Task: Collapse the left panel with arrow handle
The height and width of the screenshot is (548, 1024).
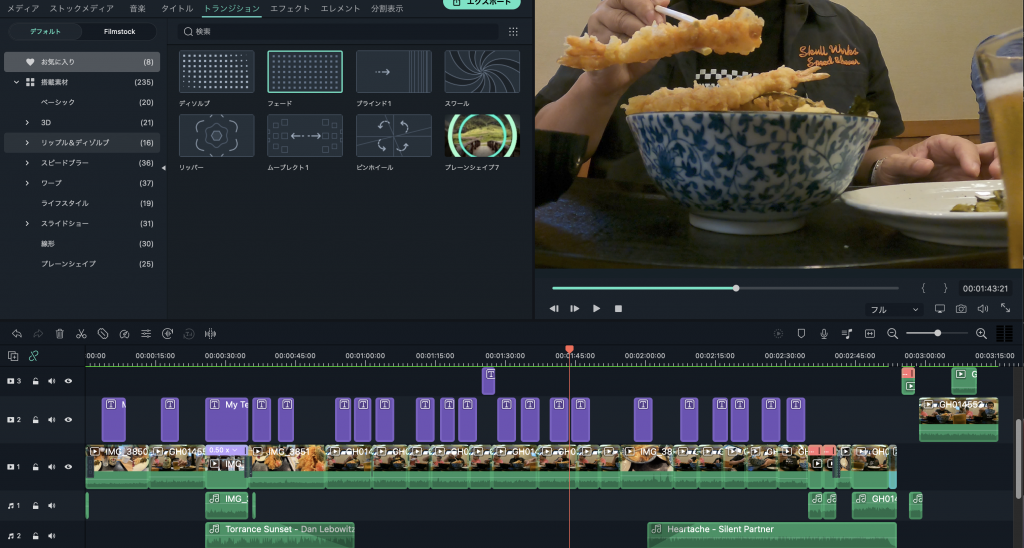Action: (x=163, y=168)
